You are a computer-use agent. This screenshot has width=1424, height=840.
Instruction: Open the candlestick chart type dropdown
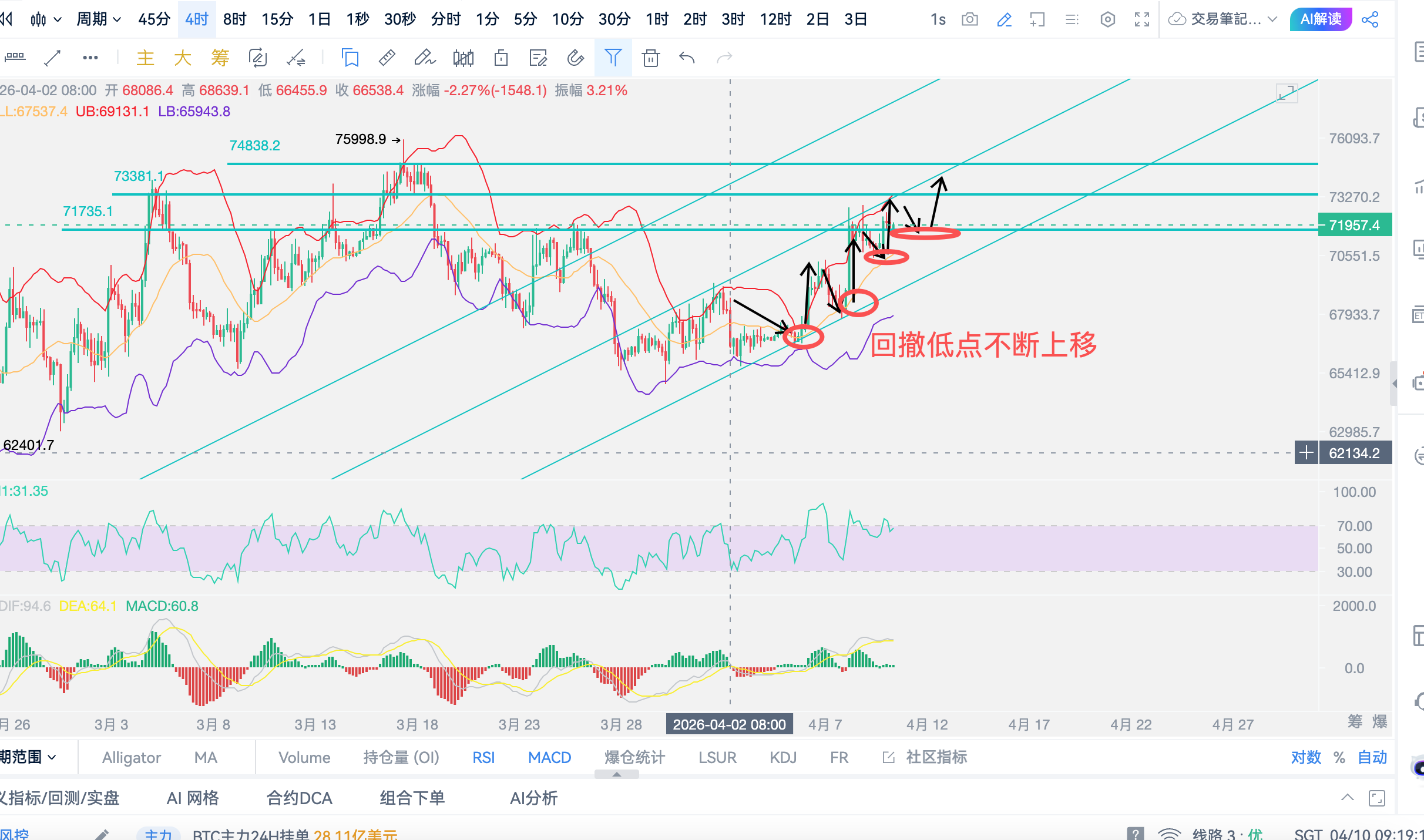pos(46,19)
